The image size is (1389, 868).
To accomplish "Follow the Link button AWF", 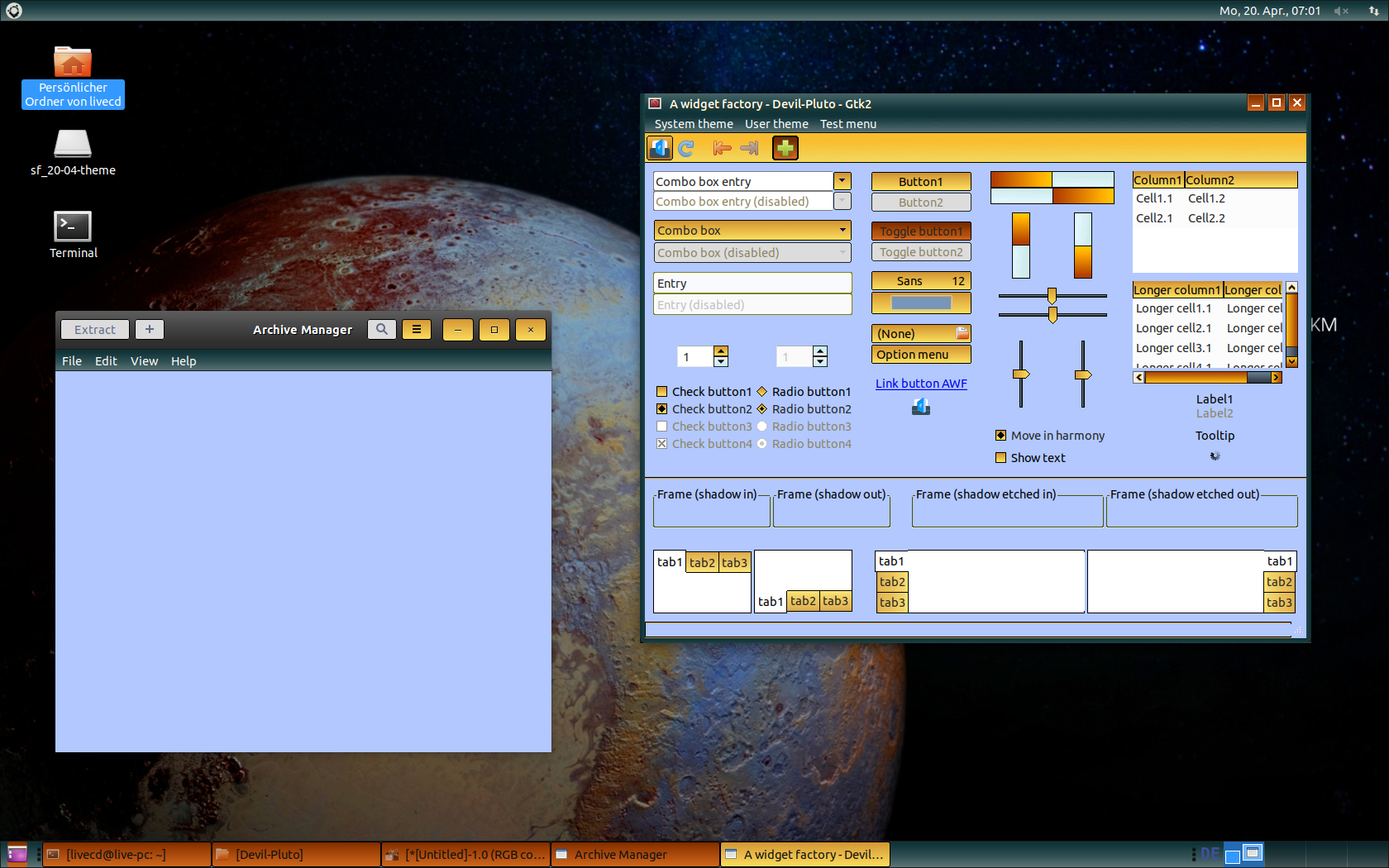I will click(921, 384).
